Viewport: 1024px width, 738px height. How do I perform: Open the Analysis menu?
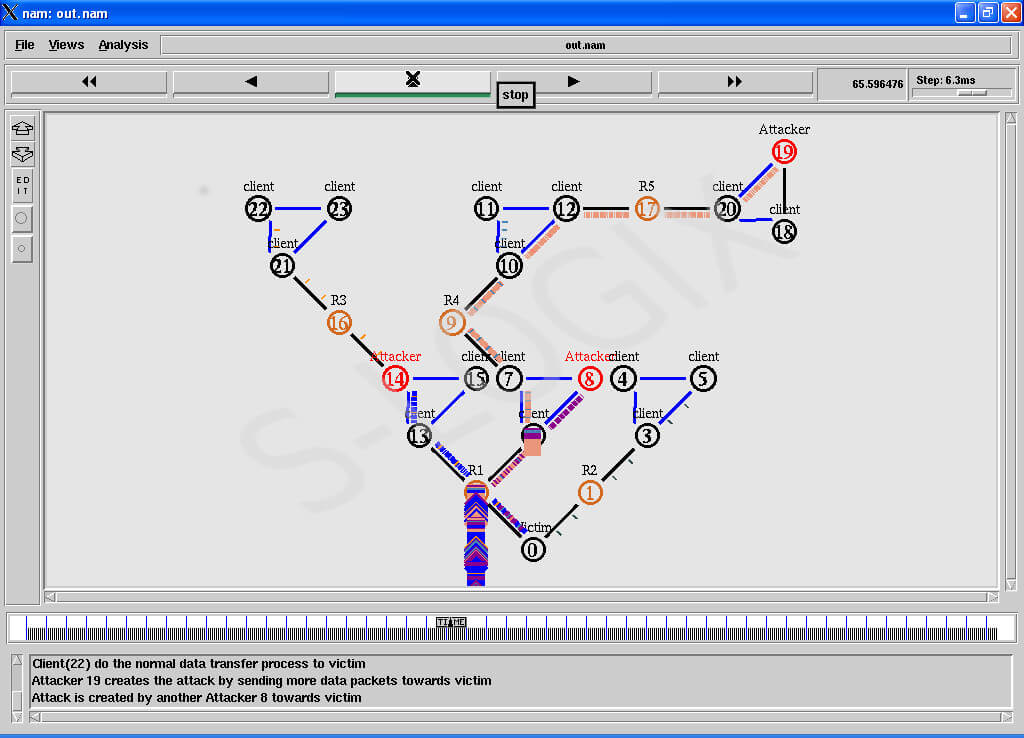pyautogui.click(x=123, y=45)
